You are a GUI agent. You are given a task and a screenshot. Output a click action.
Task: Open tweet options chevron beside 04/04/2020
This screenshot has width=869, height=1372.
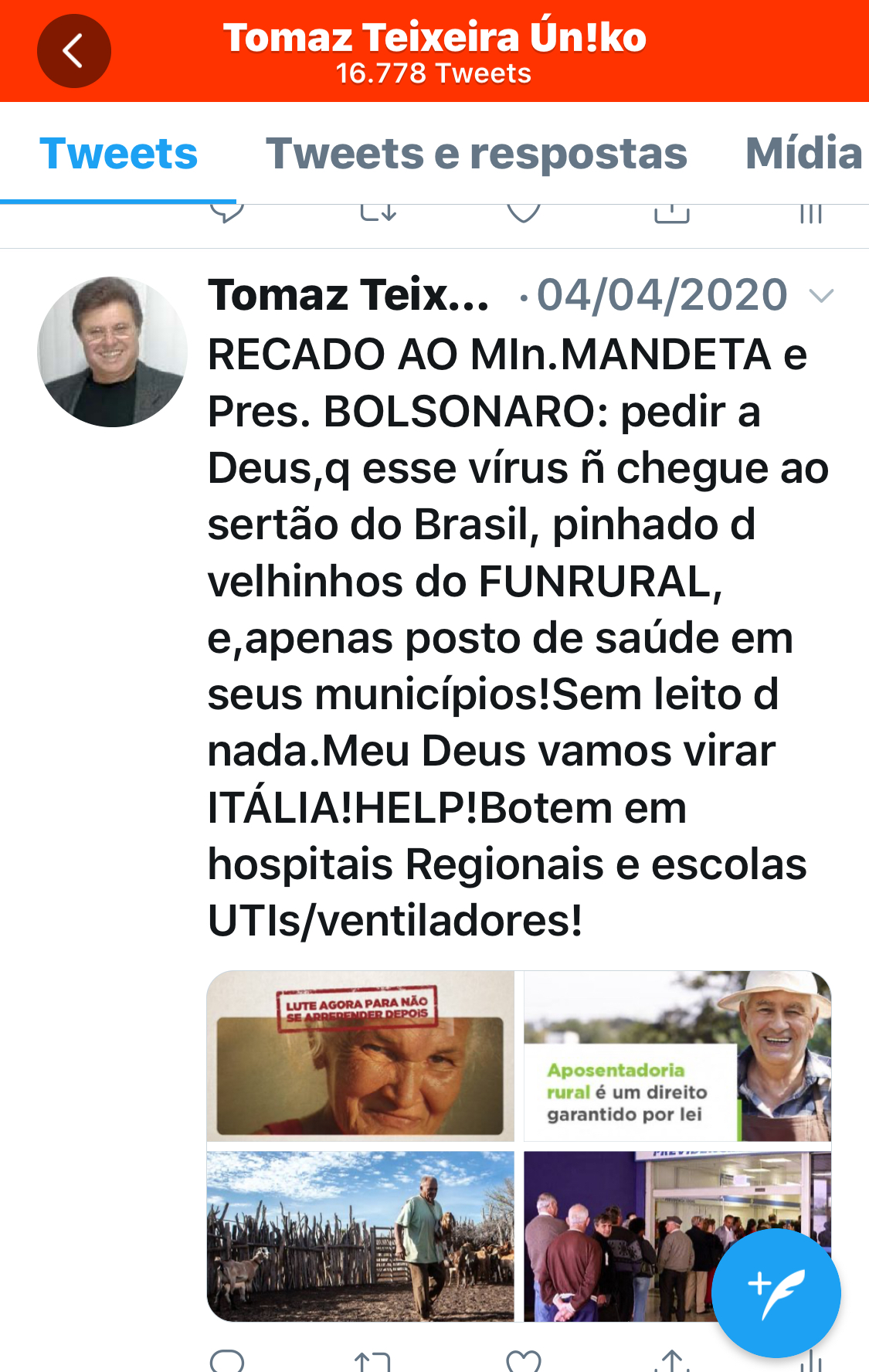(821, 295)
